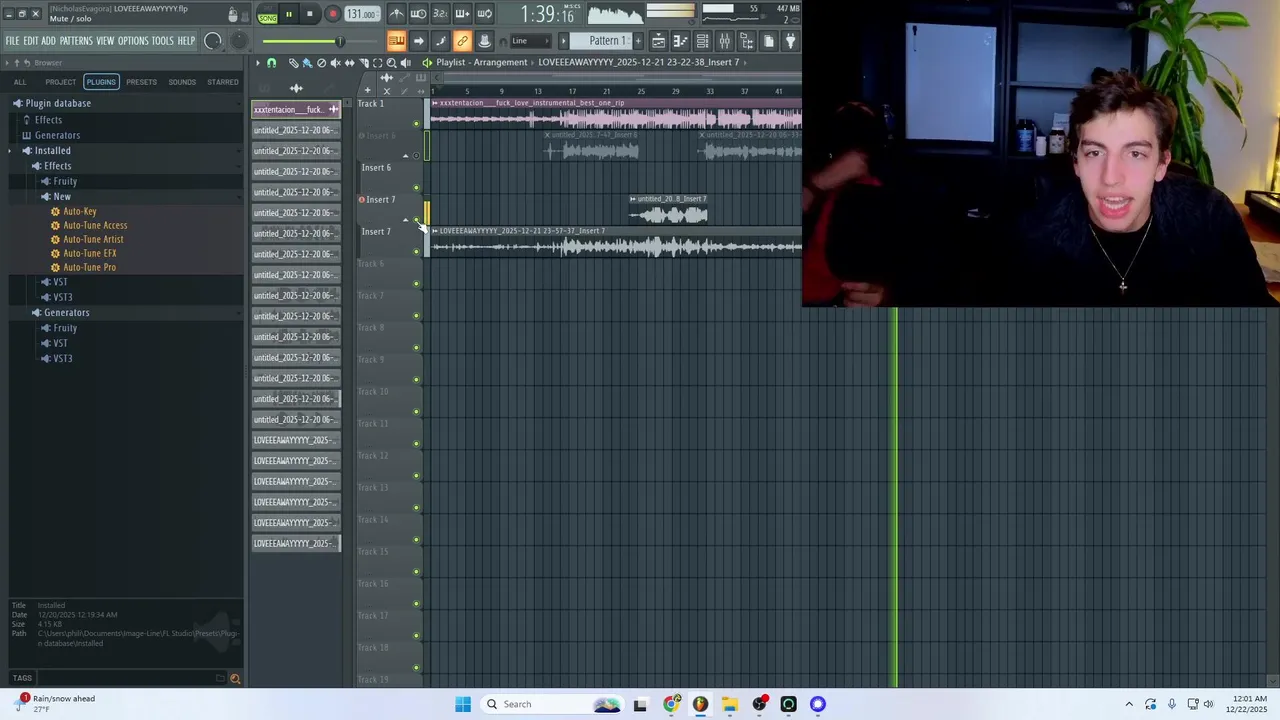Viewport: 1280px width, 720px height.
Task: Switch to the PROJECT browser tab
Action: click(x=60, y=82)
